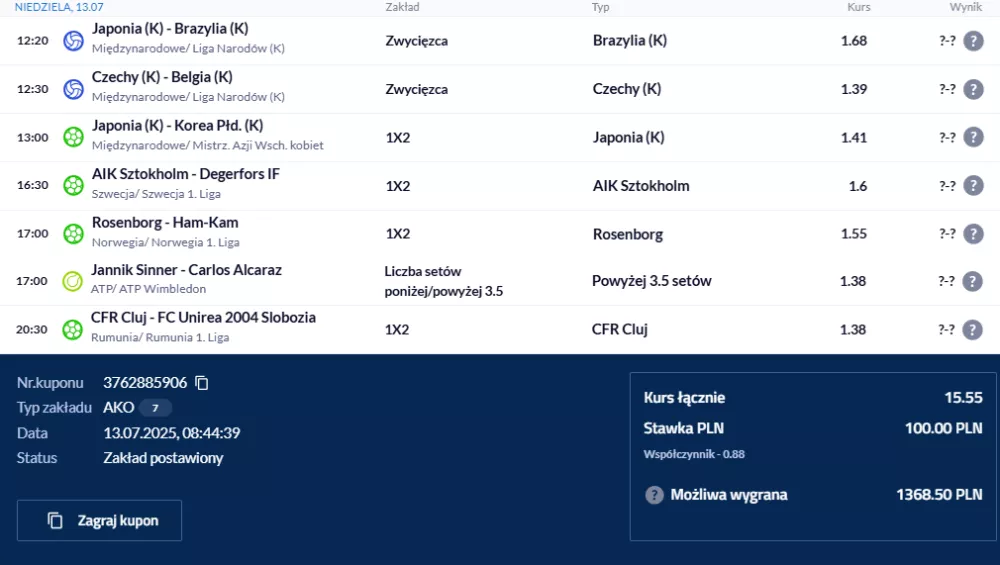Open Rosenborg - Ham-Kam match details
Screen dimensions: 1000x565
click(x=165, y=223)
